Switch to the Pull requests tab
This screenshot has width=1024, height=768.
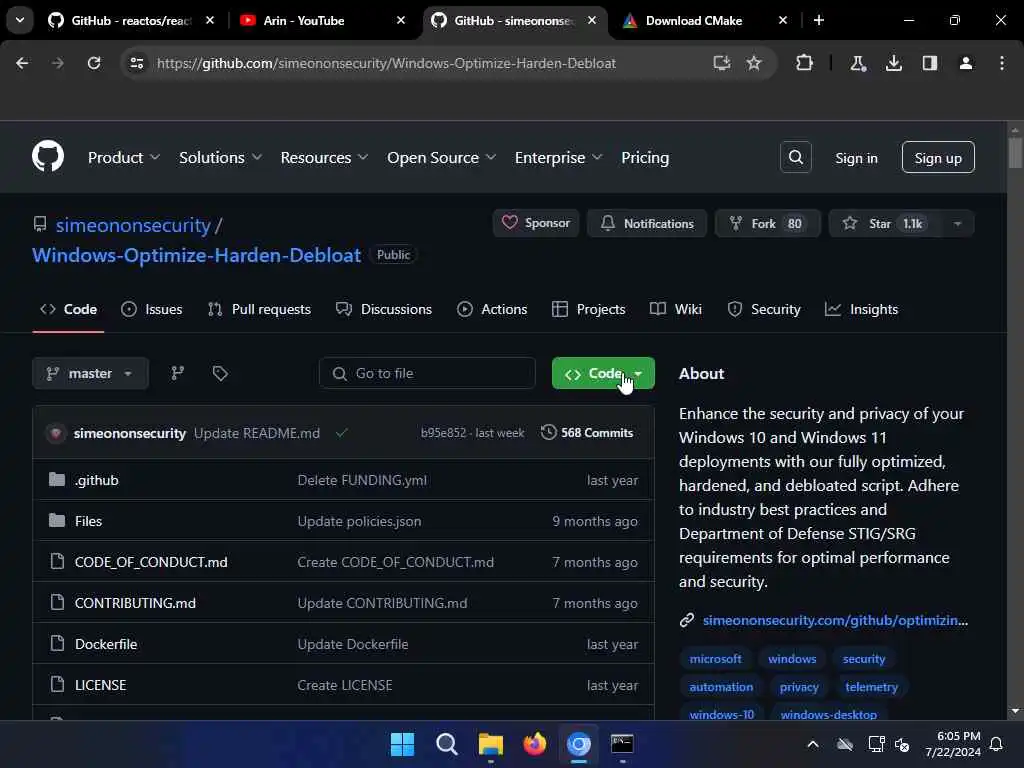pyautogui.click(x=259, y=309)
